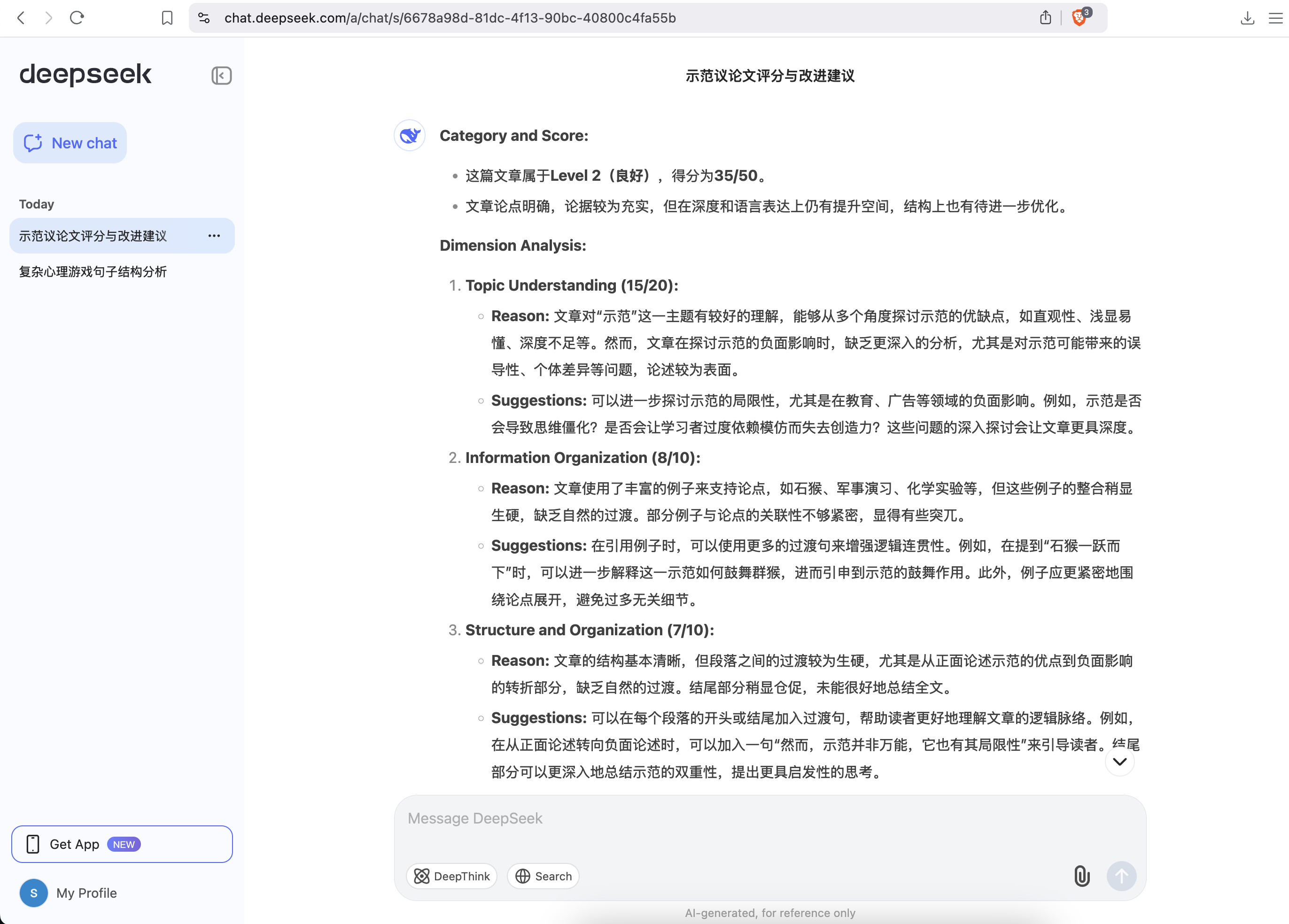Click the site settings icon beside URL

(x=204, y=17)
